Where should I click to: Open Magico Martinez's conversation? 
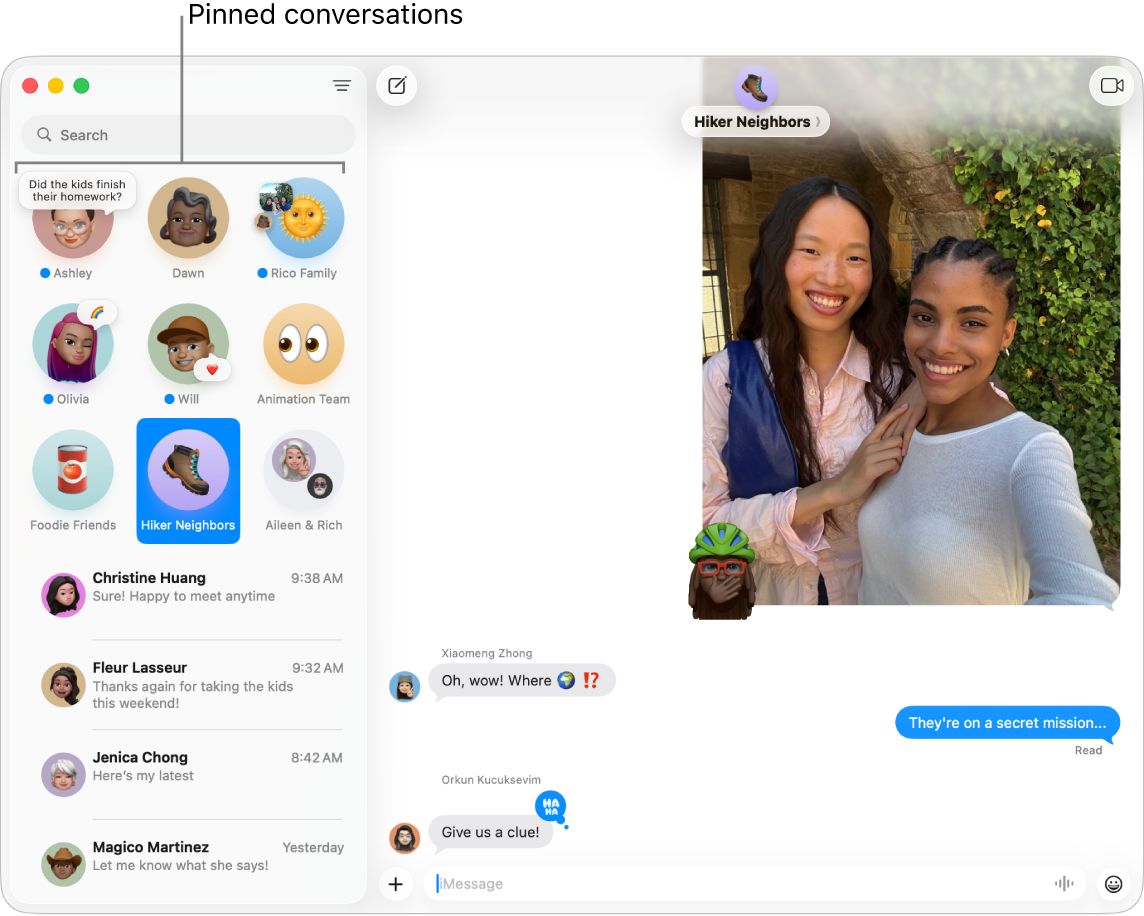[188, 855]
